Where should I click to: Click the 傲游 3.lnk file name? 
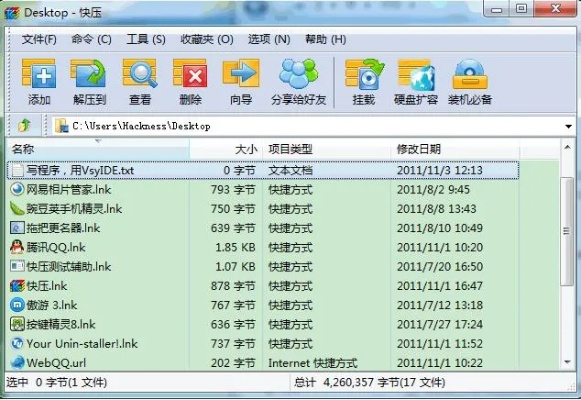coord(52,305)
